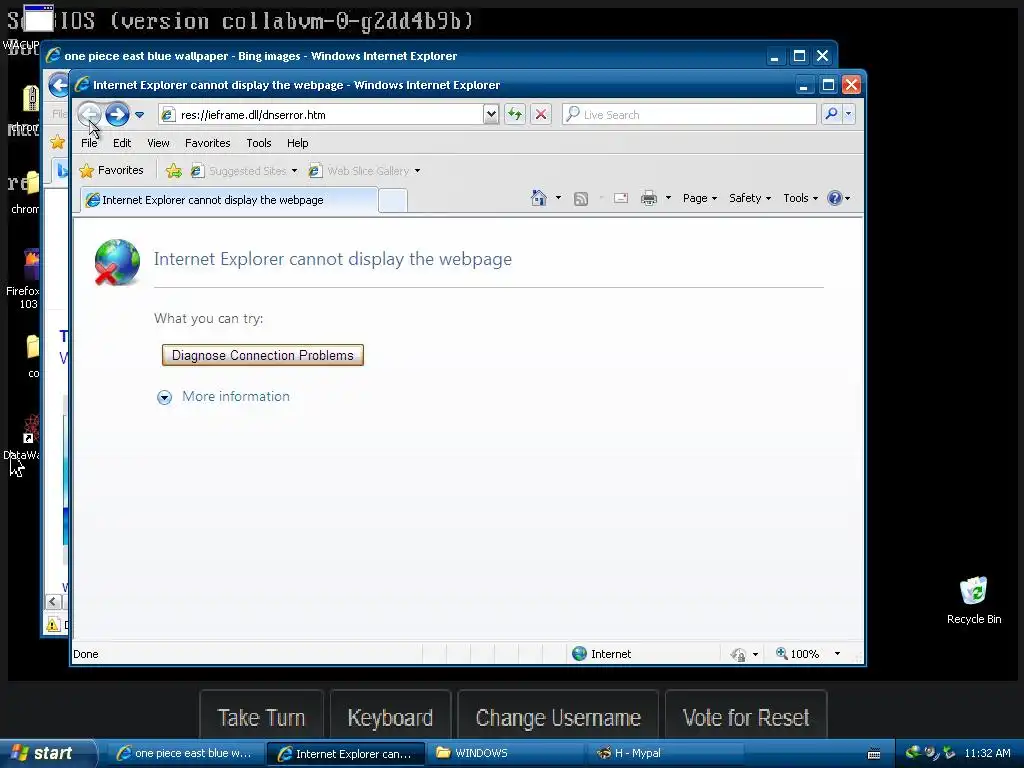Click the RSS Feeds icon in command bar

pyautogui.click(x=581, y=199)
